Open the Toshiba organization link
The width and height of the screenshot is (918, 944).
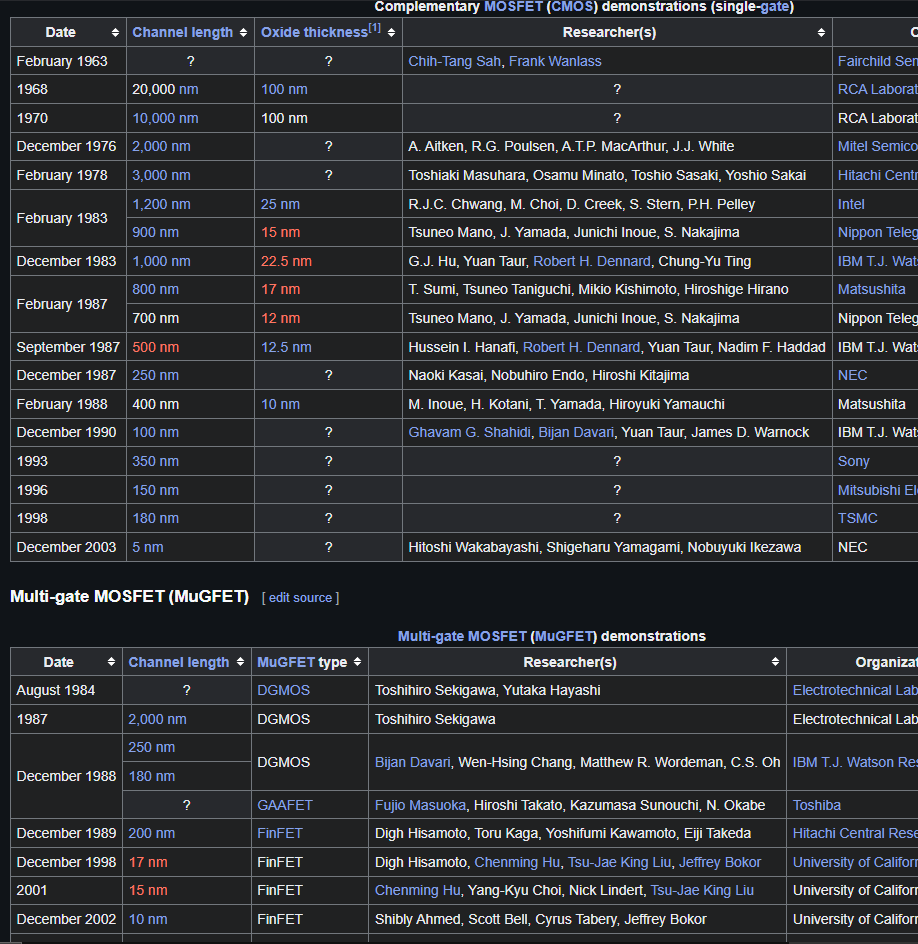pos(816,805)
